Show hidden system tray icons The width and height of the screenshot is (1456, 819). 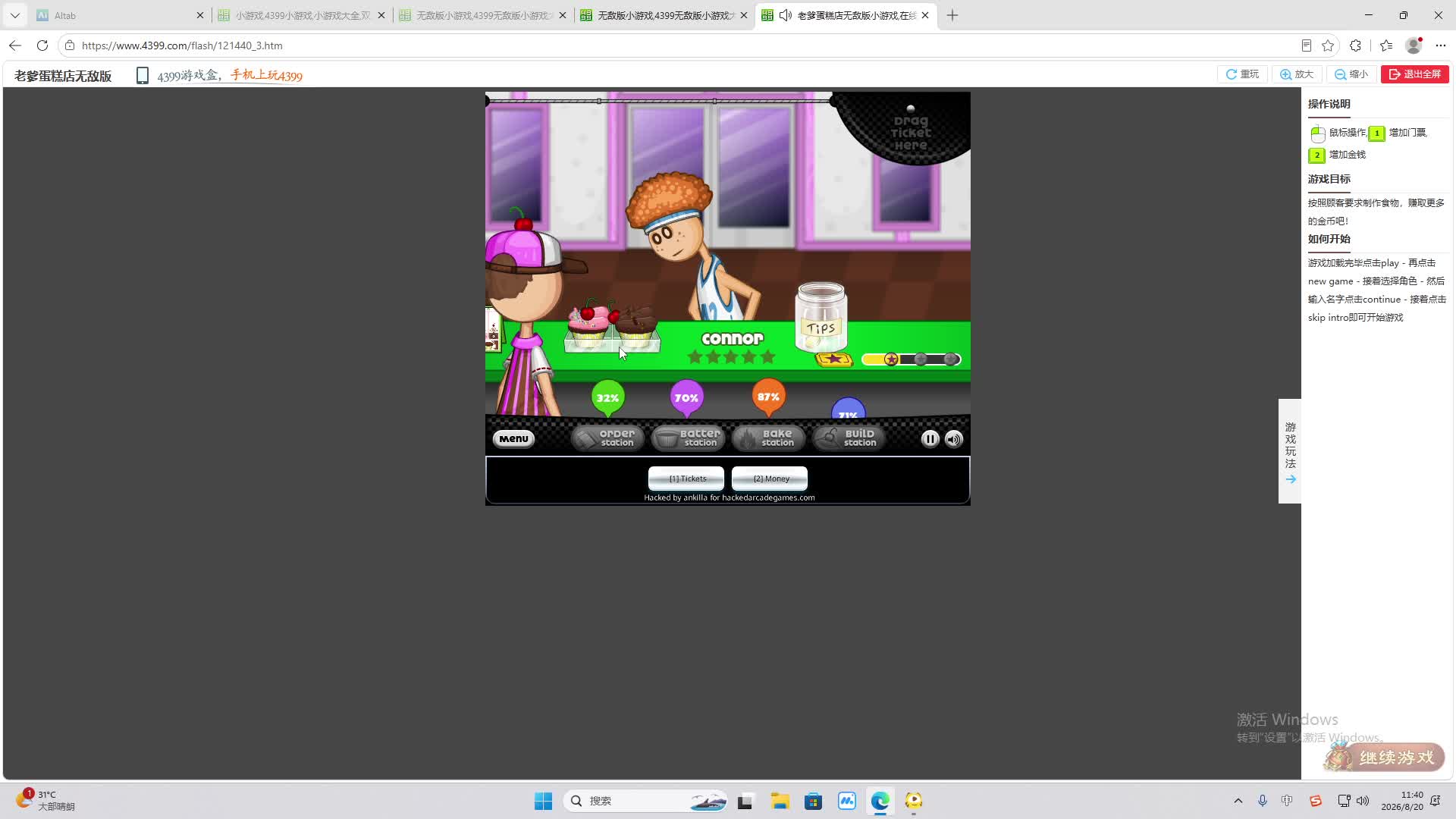(1238, 801)
